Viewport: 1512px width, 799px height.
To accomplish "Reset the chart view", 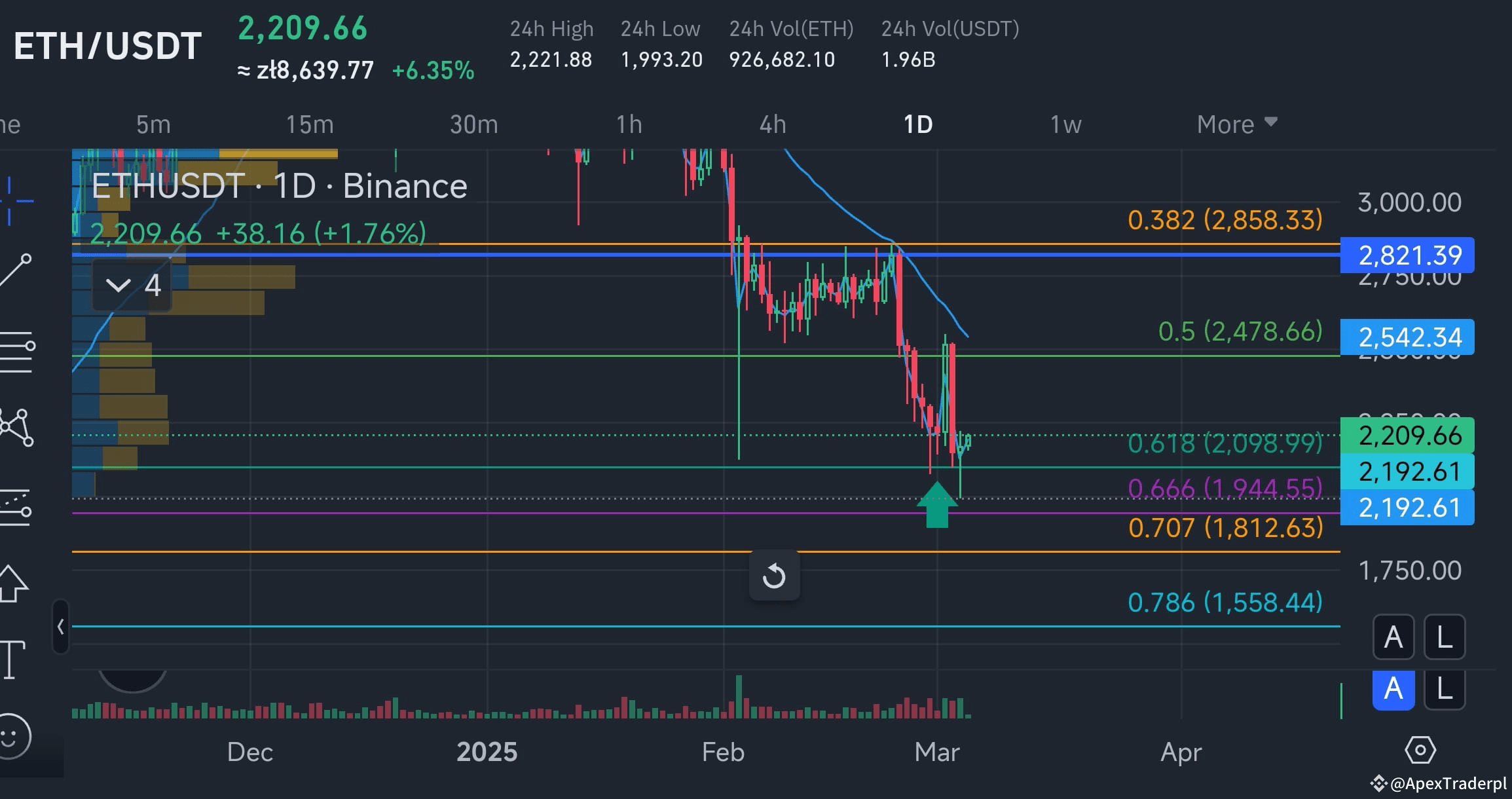I will click(x=774, y=576).
